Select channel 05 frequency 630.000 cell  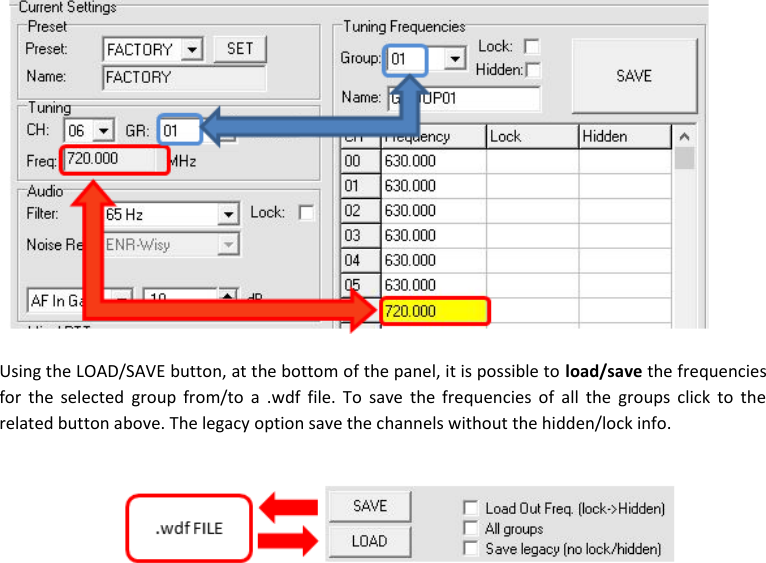point(433,285)
